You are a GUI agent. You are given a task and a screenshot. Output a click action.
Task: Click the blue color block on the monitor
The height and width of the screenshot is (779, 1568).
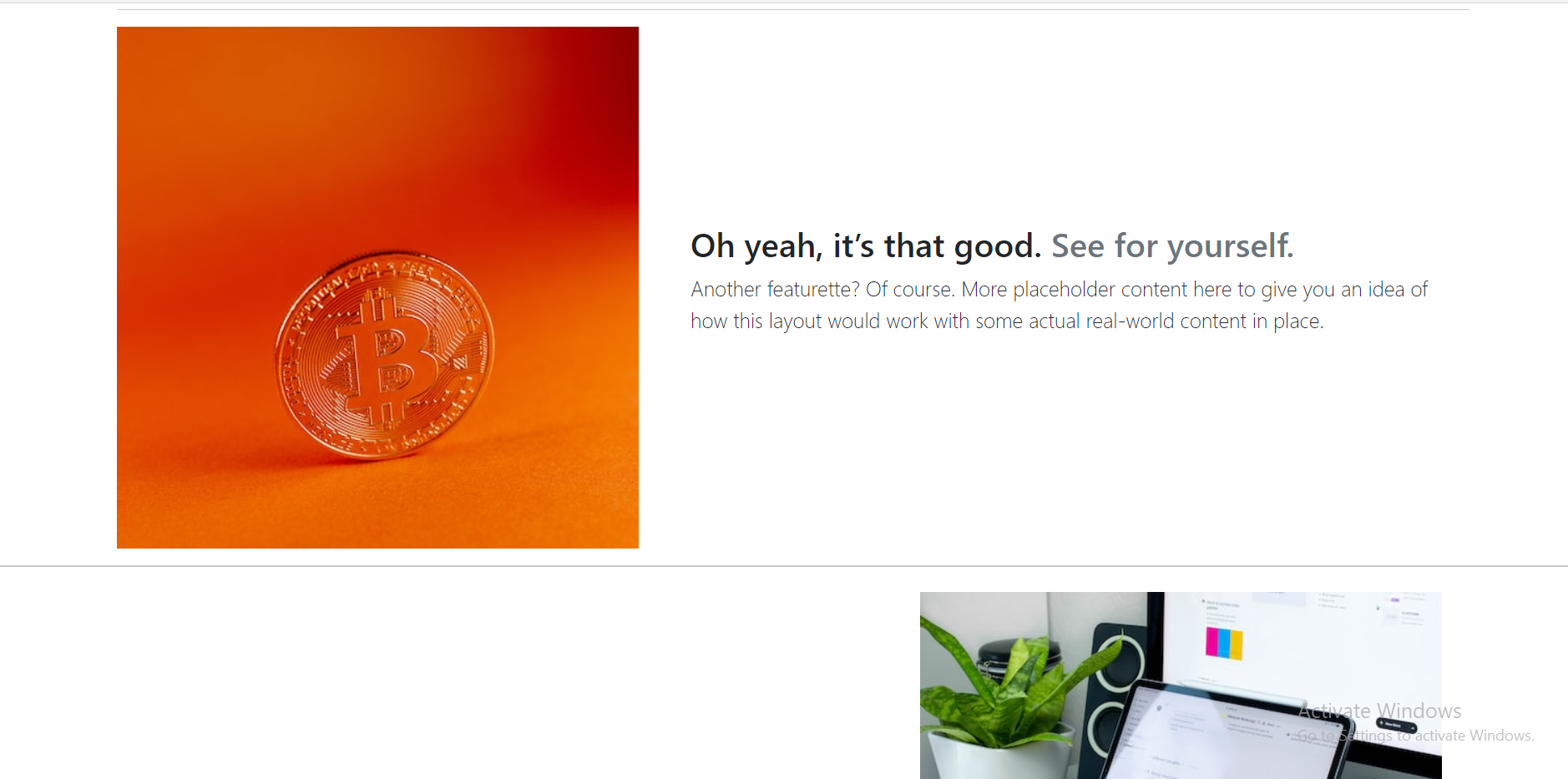point(1224,643)
